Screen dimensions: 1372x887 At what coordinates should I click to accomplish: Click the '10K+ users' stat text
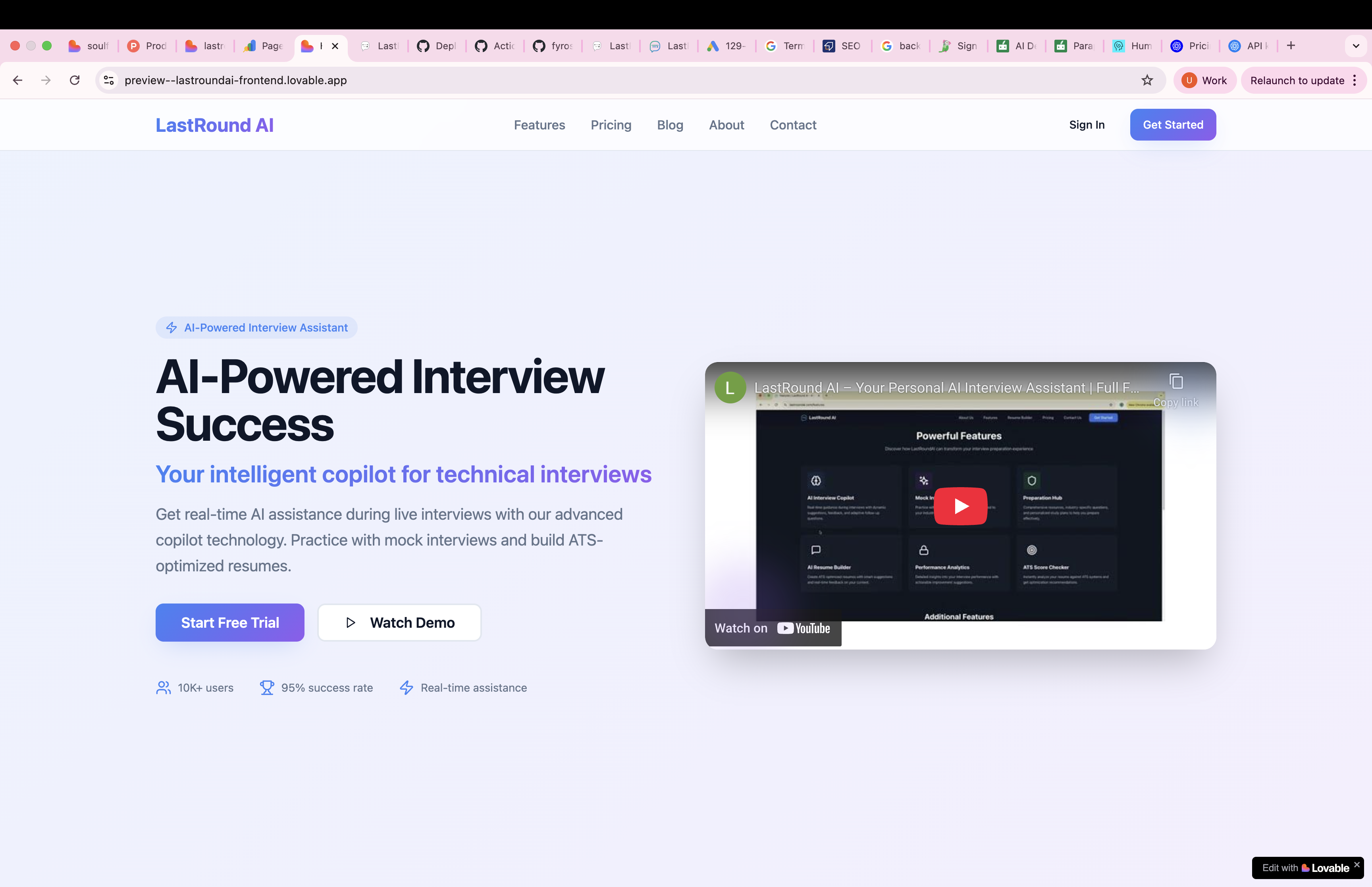pyautogui.click(x=206, y=688)
